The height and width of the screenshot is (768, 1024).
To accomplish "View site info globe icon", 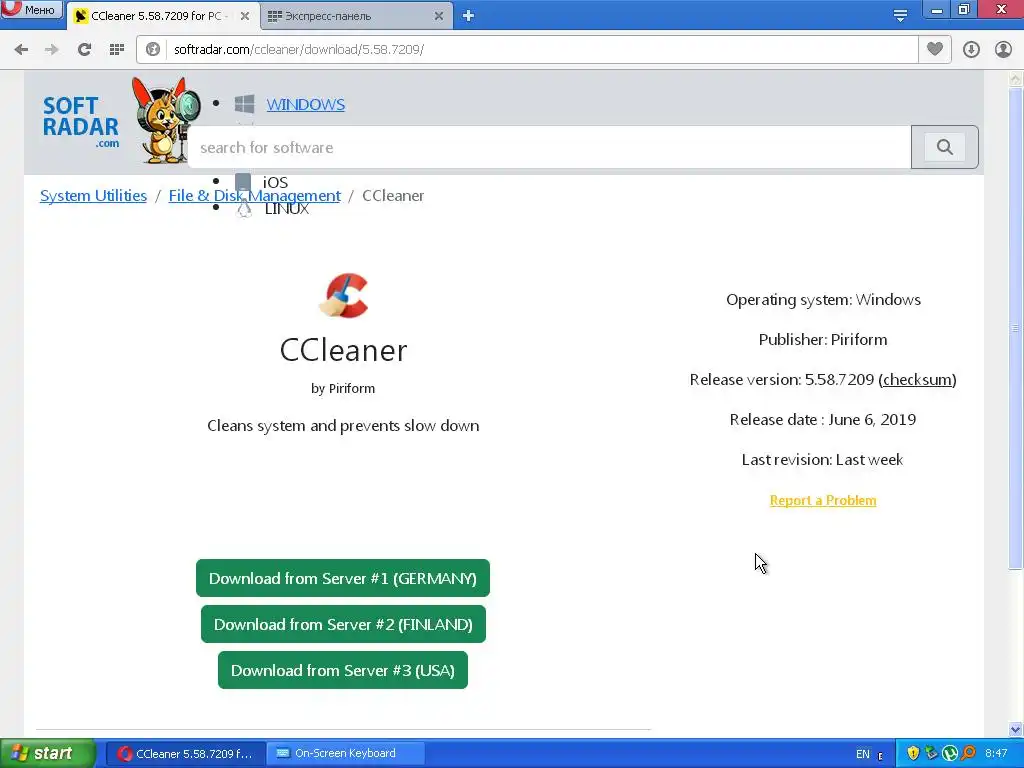I will [x=153, y=50].
